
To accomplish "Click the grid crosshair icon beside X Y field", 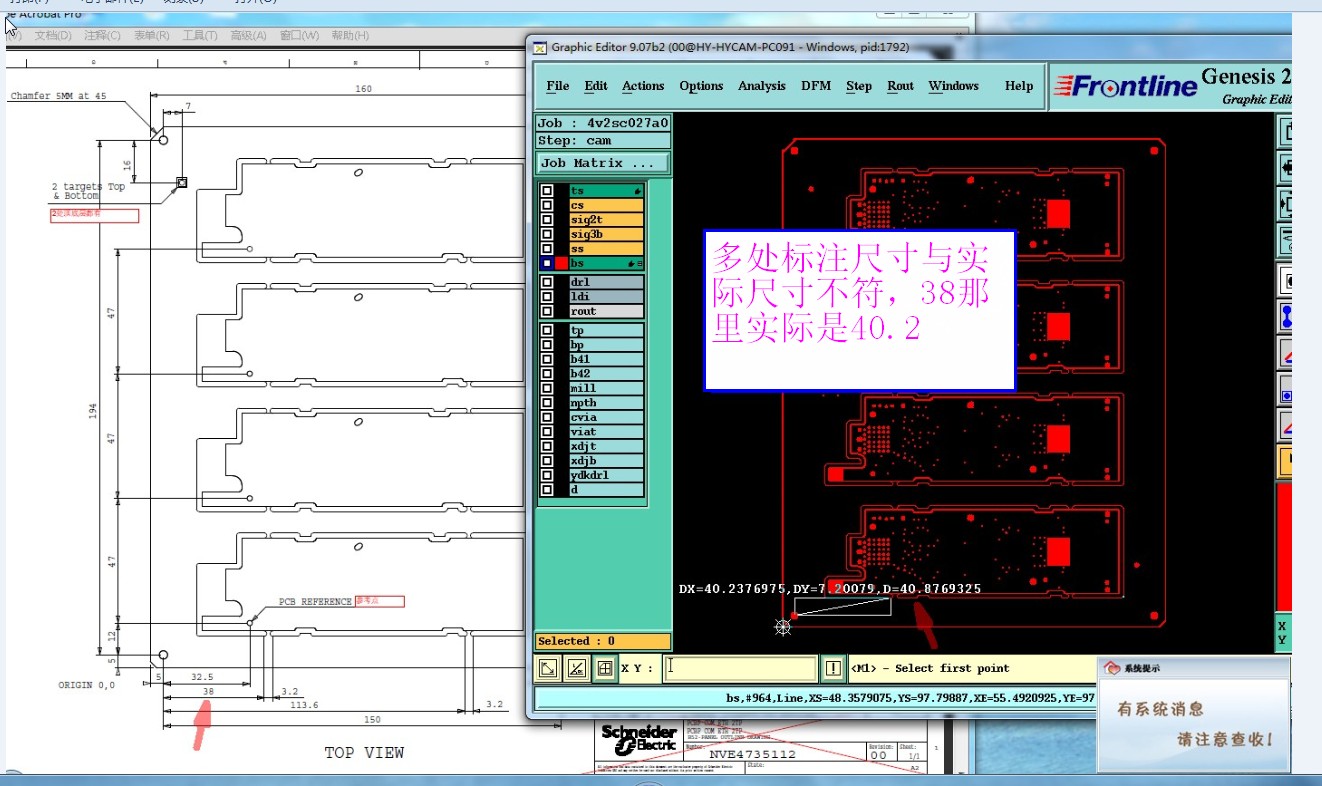I will (x=605, y=669).
